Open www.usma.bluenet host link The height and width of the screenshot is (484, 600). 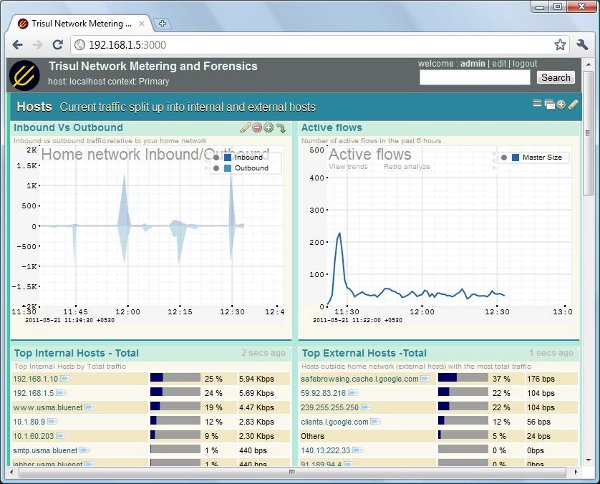pos(48,407)
